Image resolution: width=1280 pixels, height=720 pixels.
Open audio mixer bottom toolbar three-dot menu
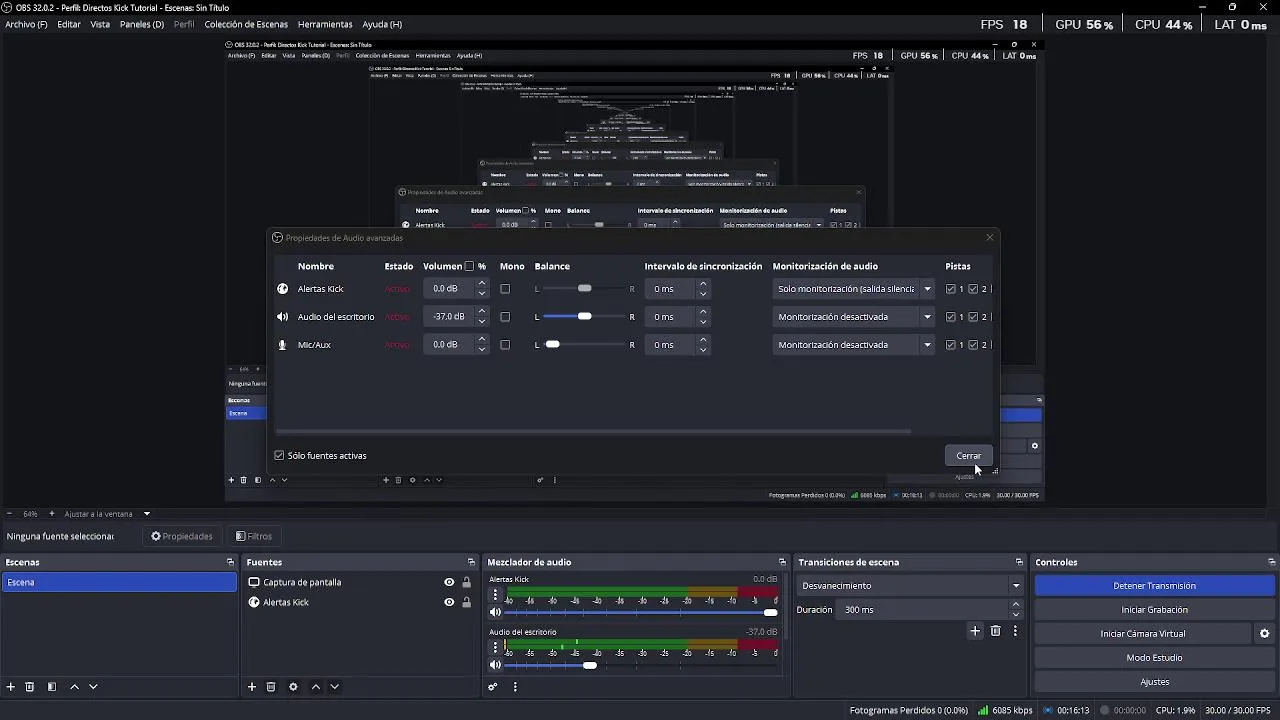515,687
